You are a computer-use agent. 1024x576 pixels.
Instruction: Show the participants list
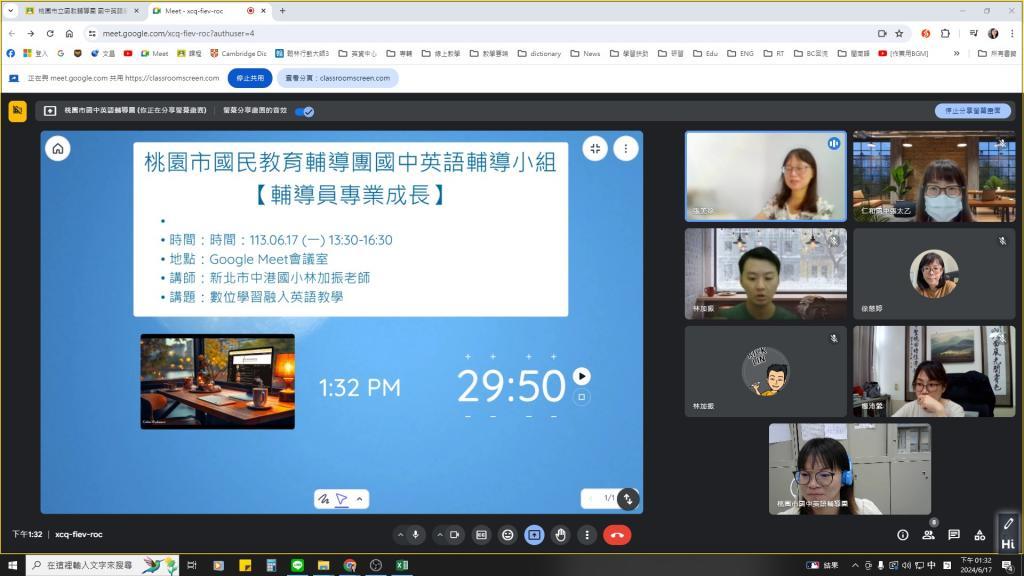pyautogui.click(x=928, y=535)
